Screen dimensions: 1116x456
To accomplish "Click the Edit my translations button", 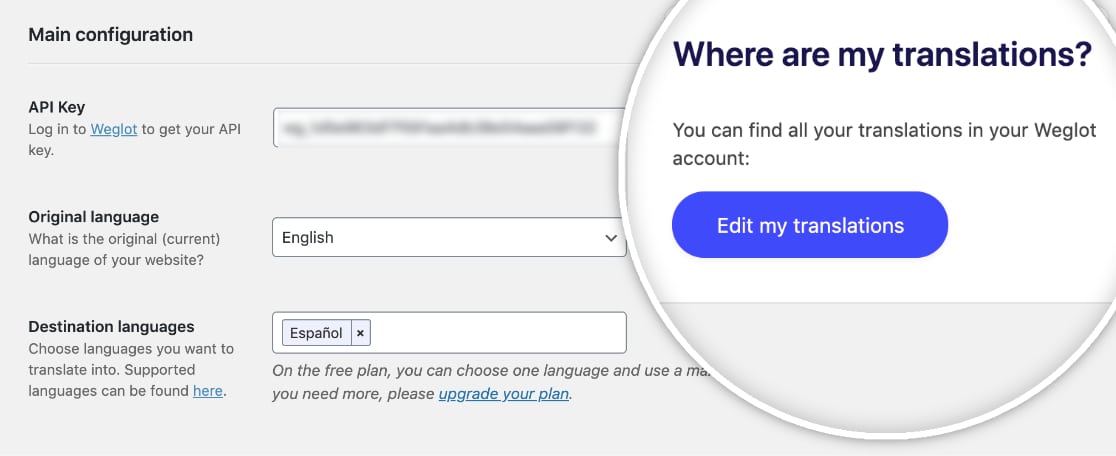I will (809, 225).
